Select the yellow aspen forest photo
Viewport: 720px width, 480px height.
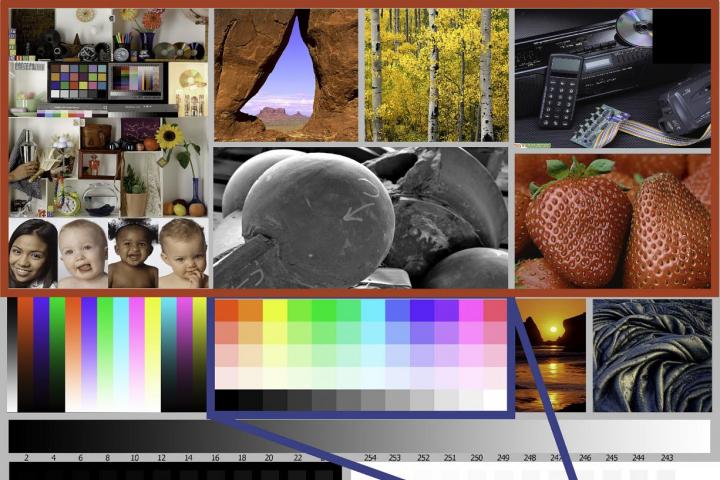(437, 75)
